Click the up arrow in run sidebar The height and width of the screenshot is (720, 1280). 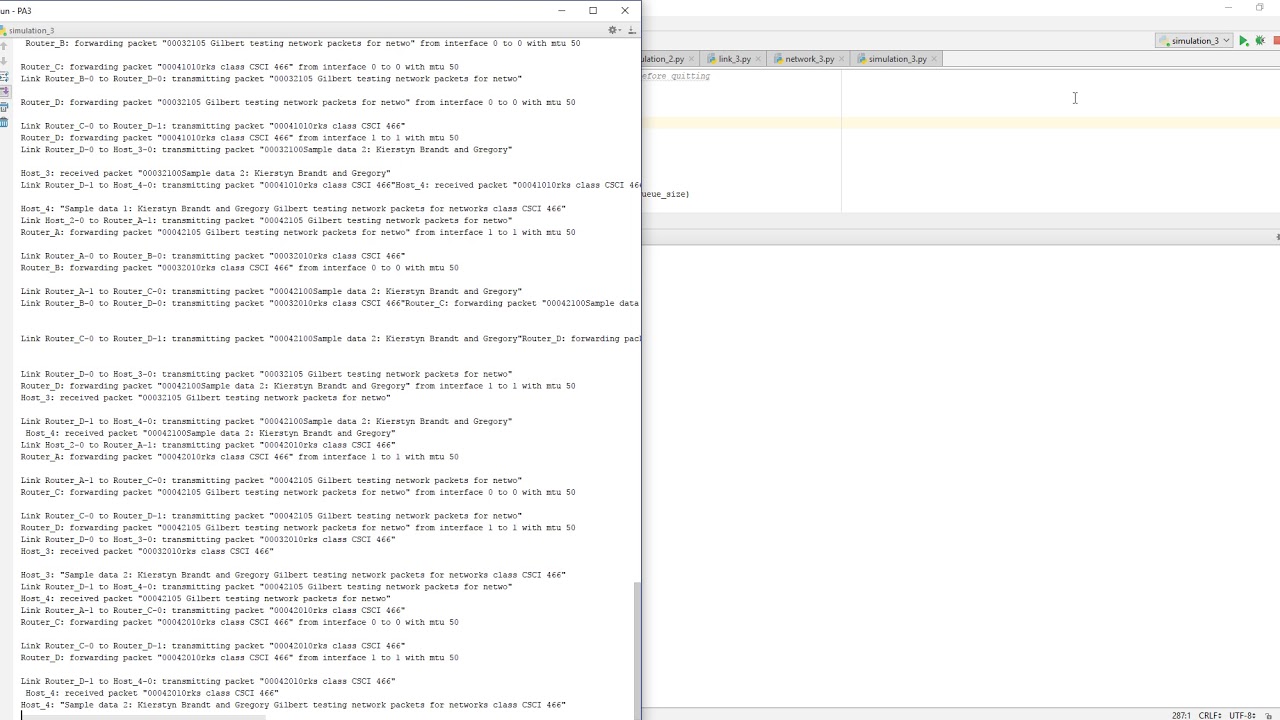click(4, 46)
